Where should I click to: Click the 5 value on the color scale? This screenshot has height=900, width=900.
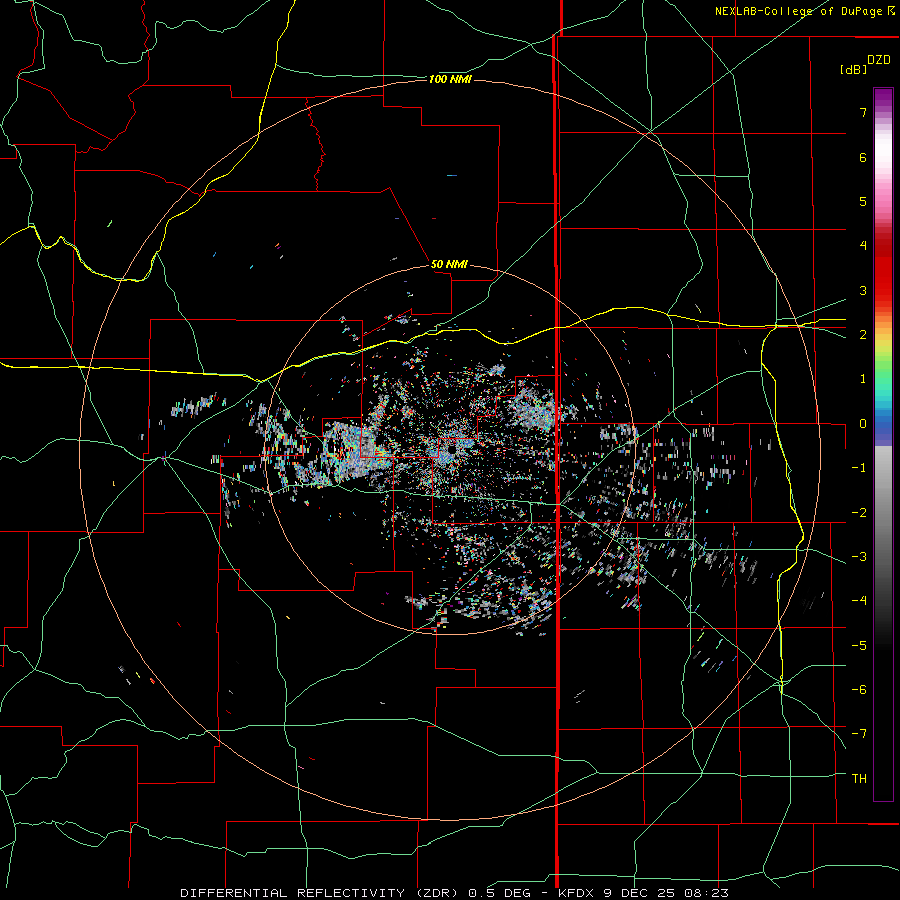863,201
